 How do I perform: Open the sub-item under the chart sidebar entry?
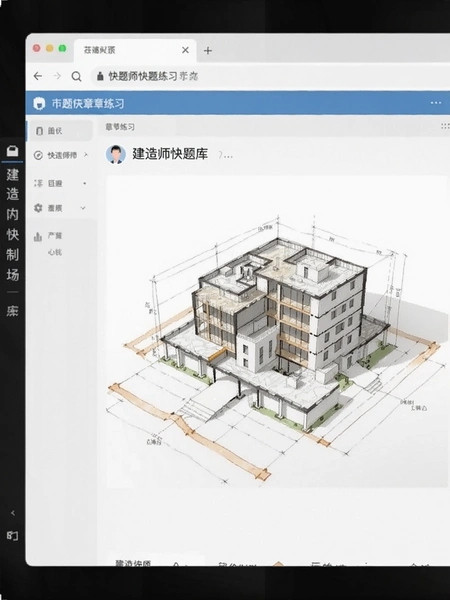pyautogui.click(x=55, y=252)
